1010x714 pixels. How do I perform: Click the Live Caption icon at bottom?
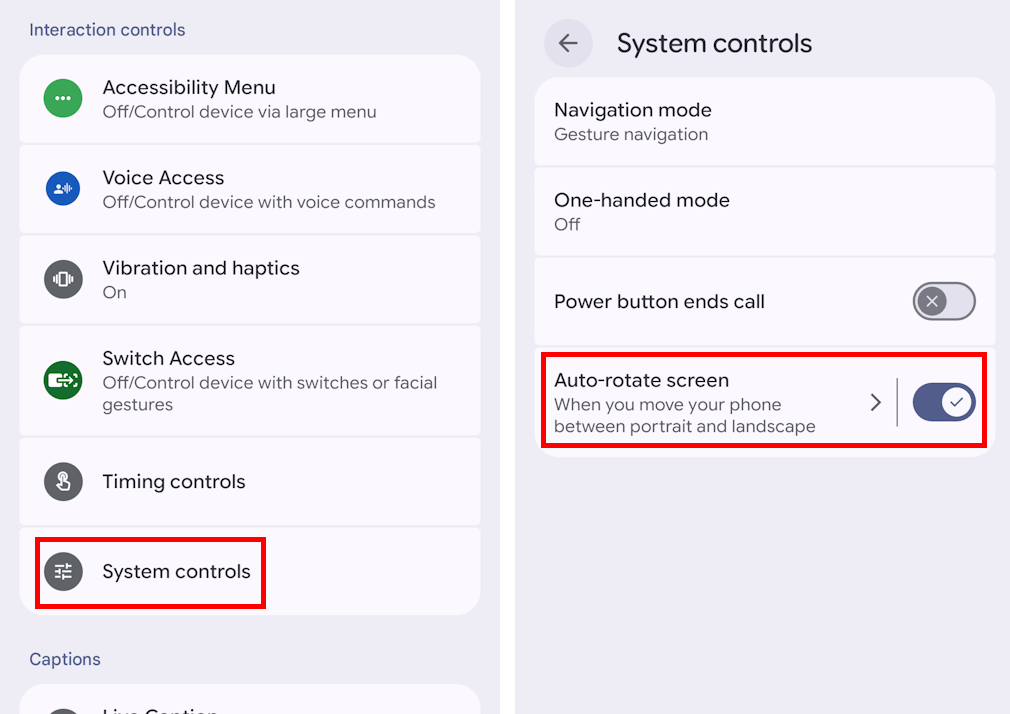click(62, 708)
